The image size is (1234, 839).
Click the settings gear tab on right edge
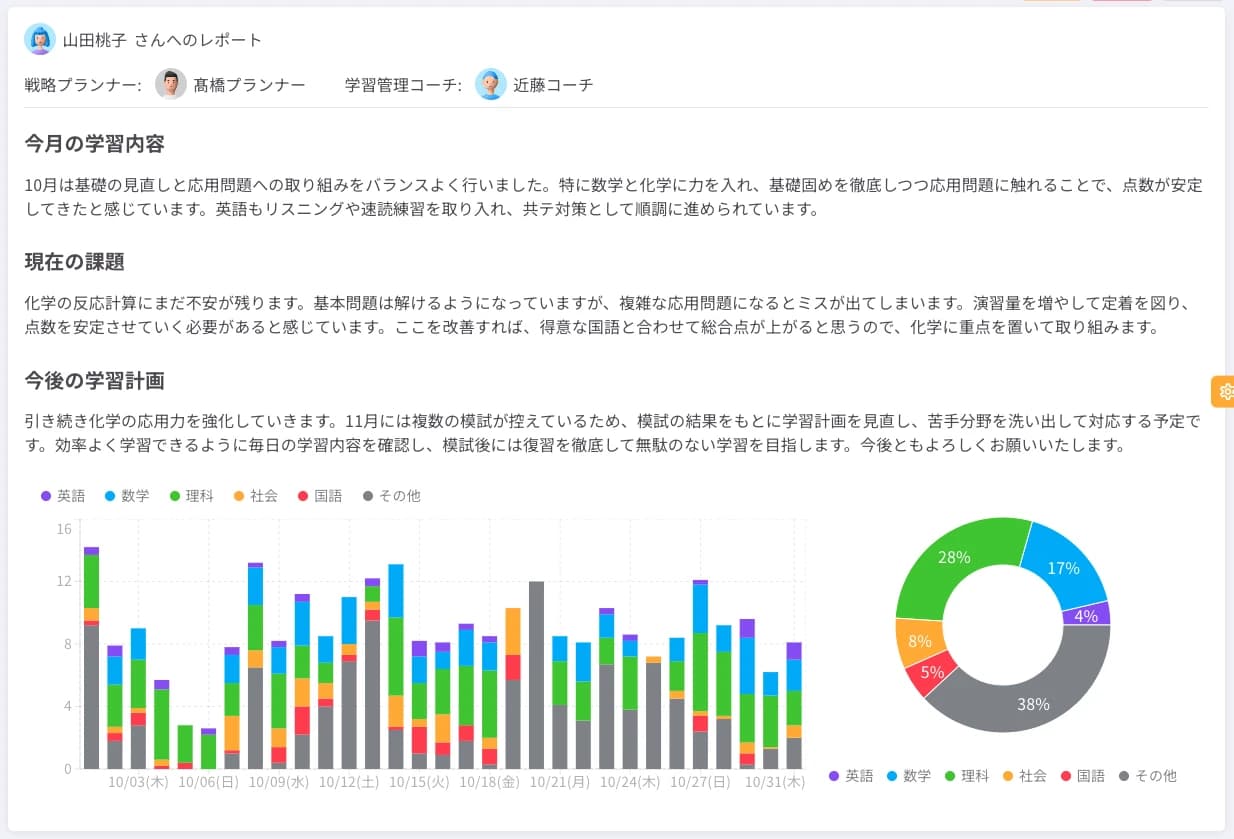1223,391
